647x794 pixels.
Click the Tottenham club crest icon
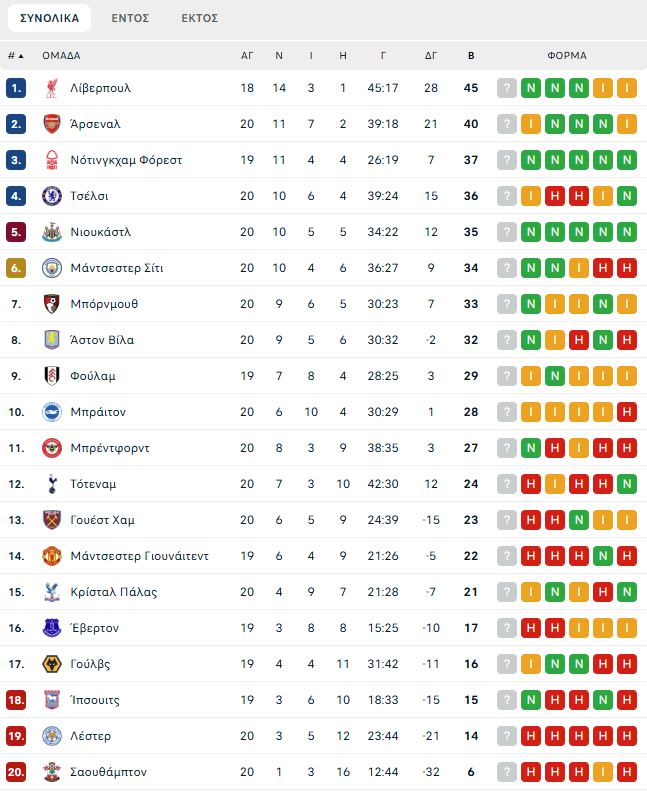click(x=52, y=484)
